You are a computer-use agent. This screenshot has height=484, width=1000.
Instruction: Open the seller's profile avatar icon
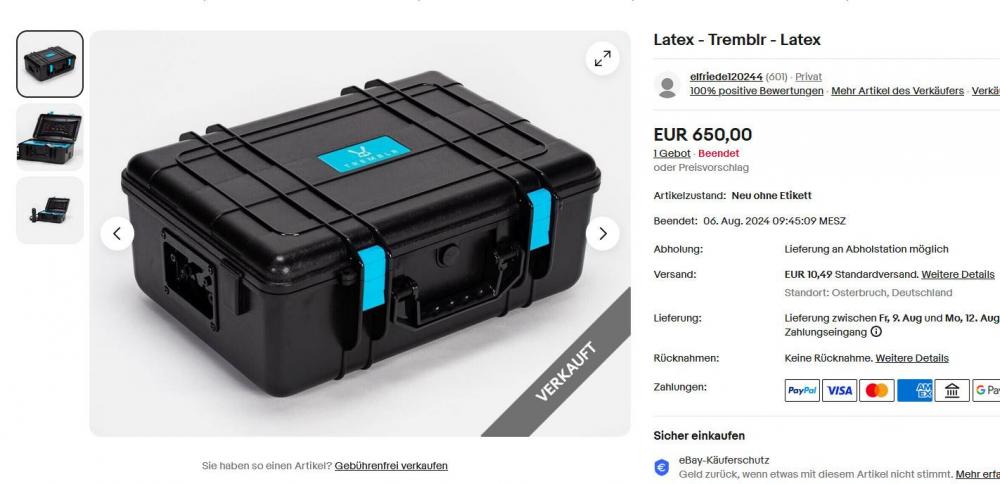(x=667, y=85)
